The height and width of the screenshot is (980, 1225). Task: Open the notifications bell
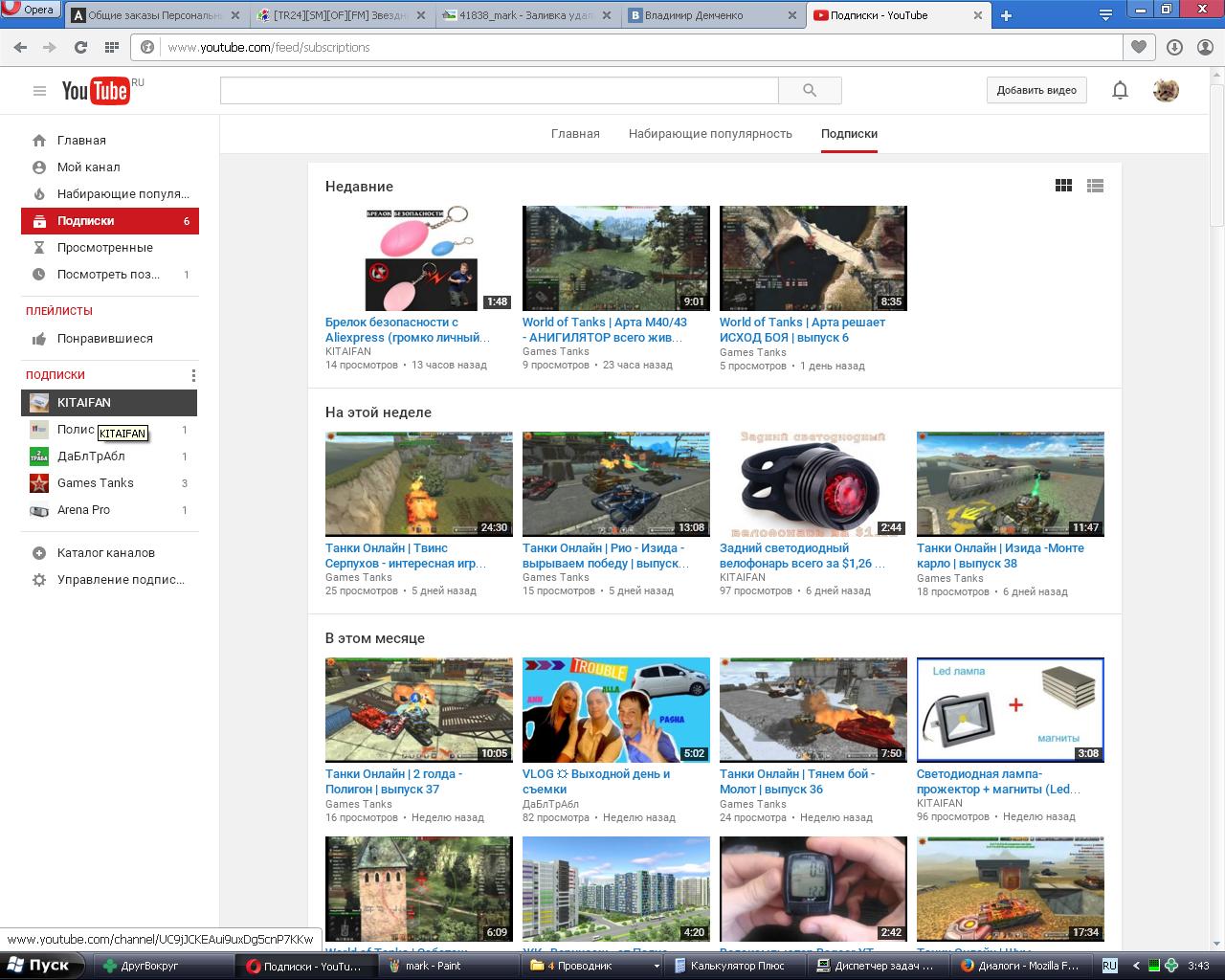point(1120,90)
